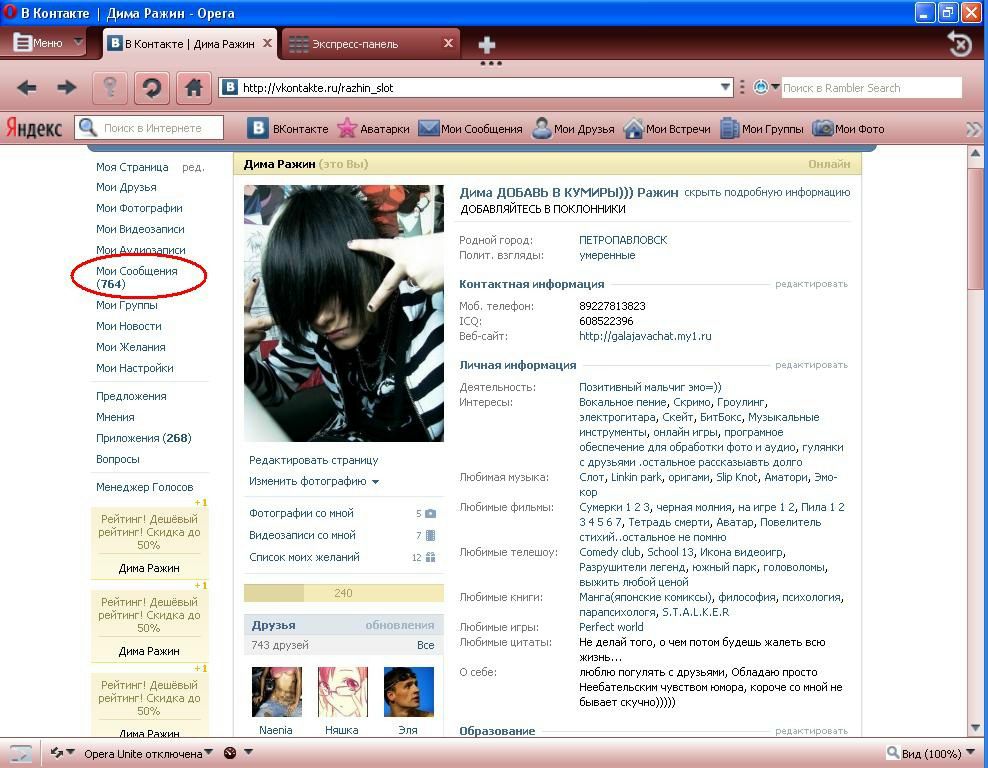The width and height of the screenshot is (988, 768).
Task: Click the film icon beside Видеозаписи со мной
Action: (x=430, y=536)
